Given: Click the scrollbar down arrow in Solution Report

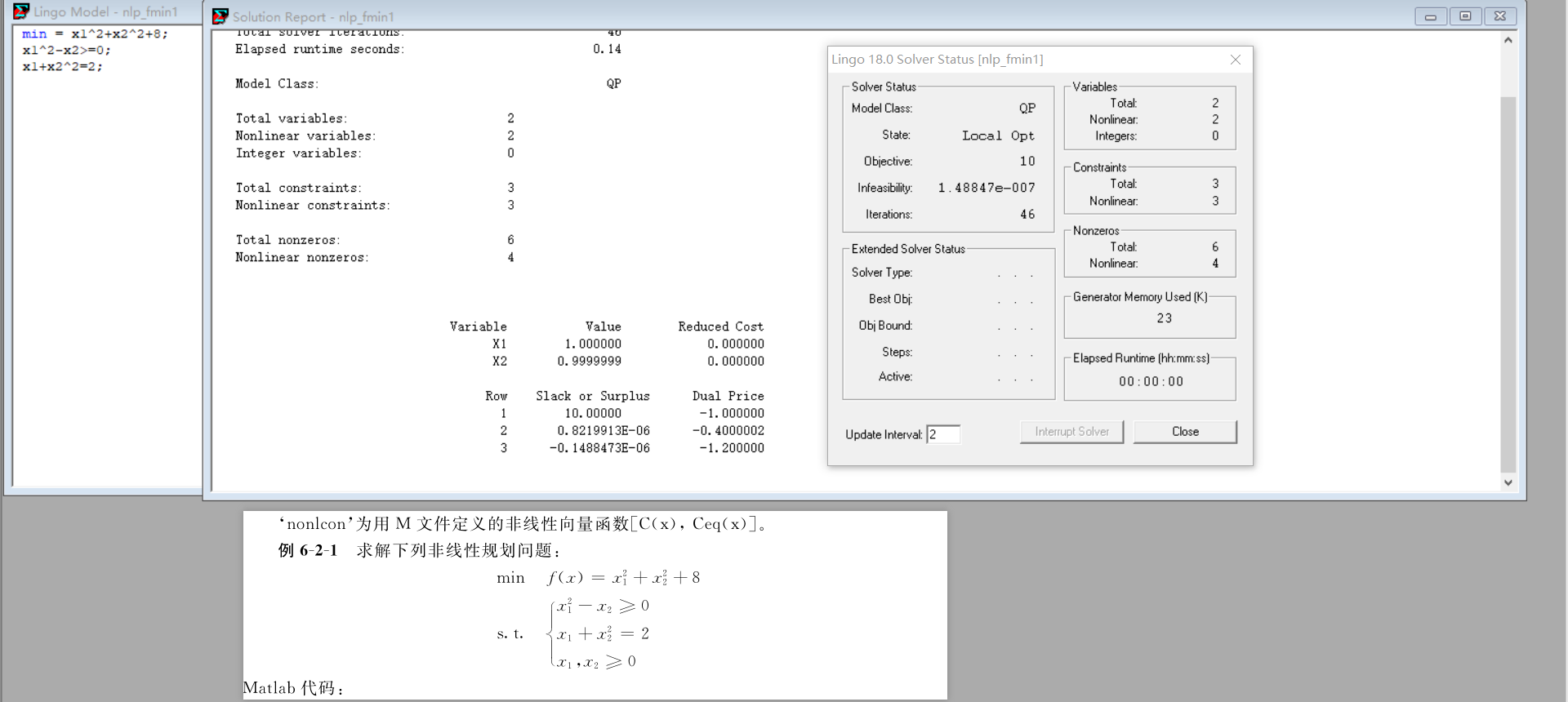Looking at the screenshot, I should [1508, 482].
